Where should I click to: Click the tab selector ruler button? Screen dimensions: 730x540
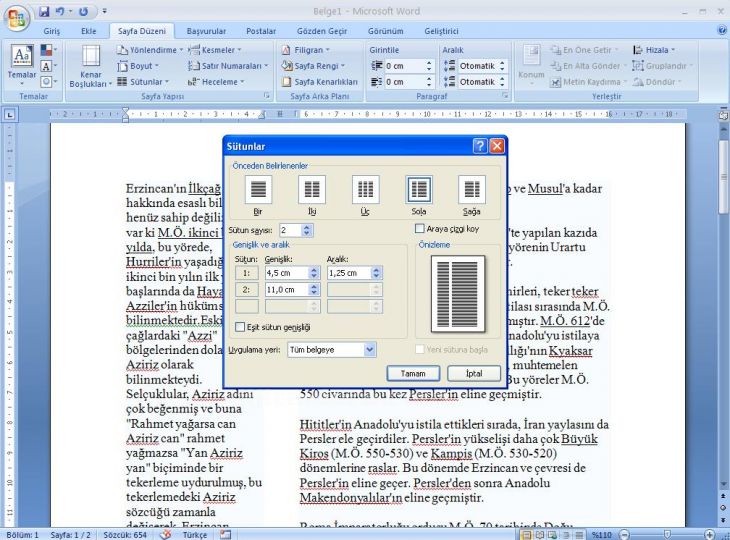click(x=10, y=114)
